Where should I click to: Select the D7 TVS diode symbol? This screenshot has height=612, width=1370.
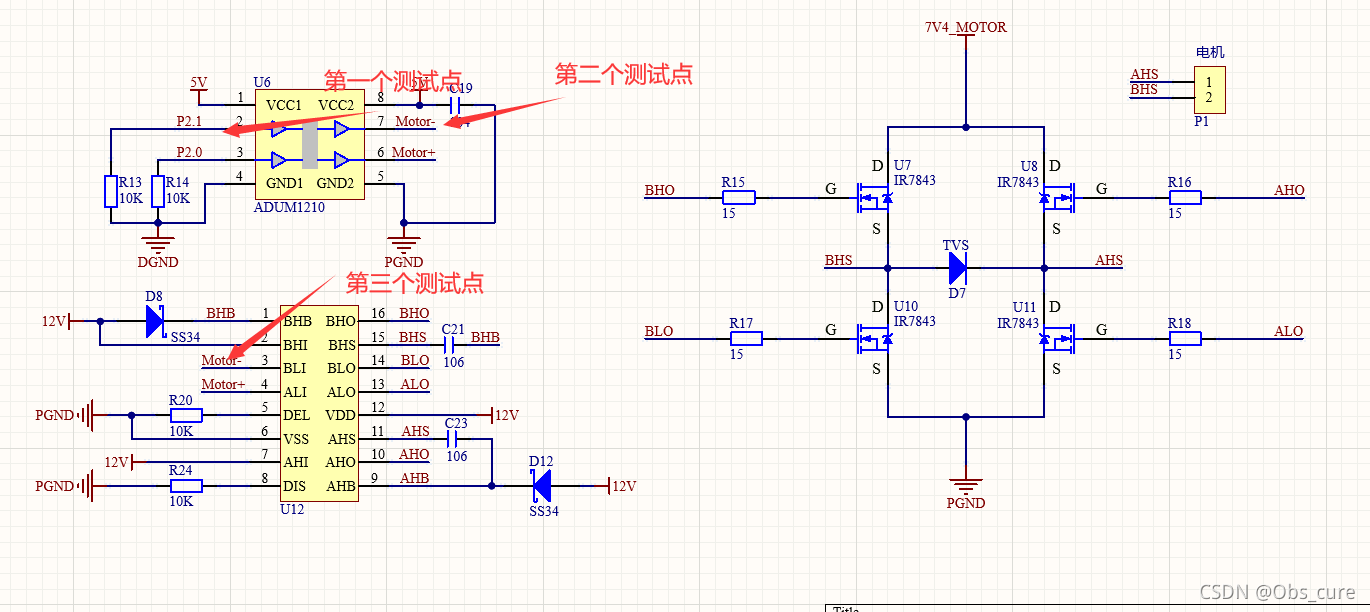[x=956, y=268]
